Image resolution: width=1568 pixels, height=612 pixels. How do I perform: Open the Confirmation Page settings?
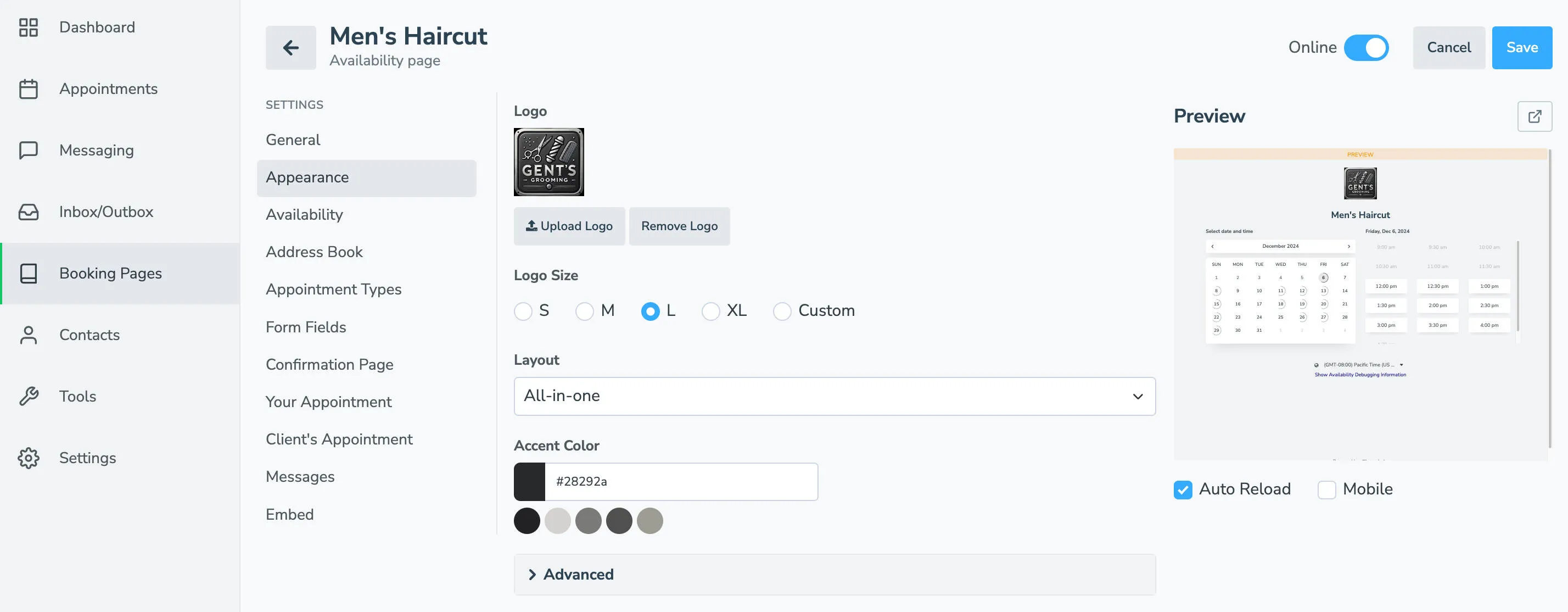point(329,364)
